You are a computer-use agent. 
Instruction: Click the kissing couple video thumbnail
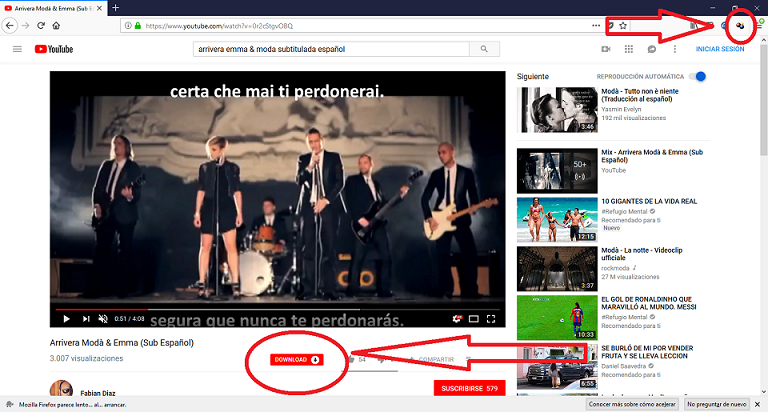coord(557,110)
